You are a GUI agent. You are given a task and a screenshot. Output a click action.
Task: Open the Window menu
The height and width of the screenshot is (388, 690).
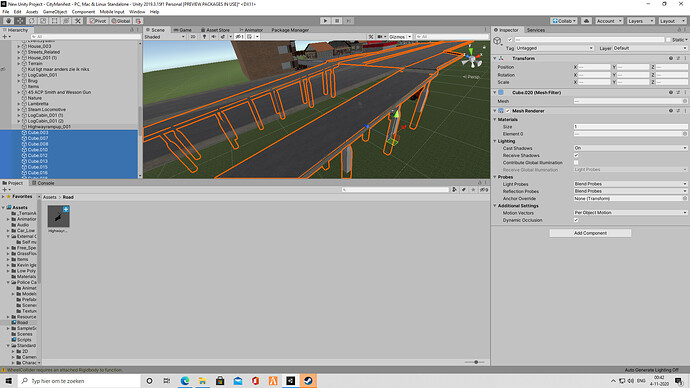[x=137, y=12]
